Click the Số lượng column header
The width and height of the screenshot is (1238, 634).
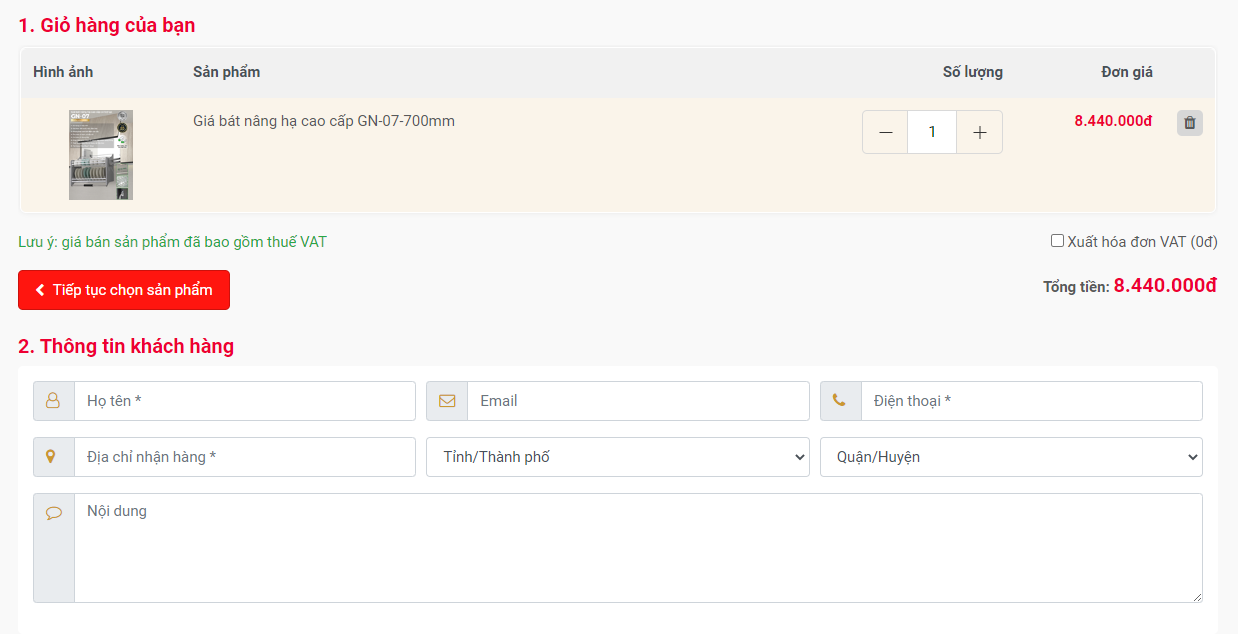(x=973, y=72)
